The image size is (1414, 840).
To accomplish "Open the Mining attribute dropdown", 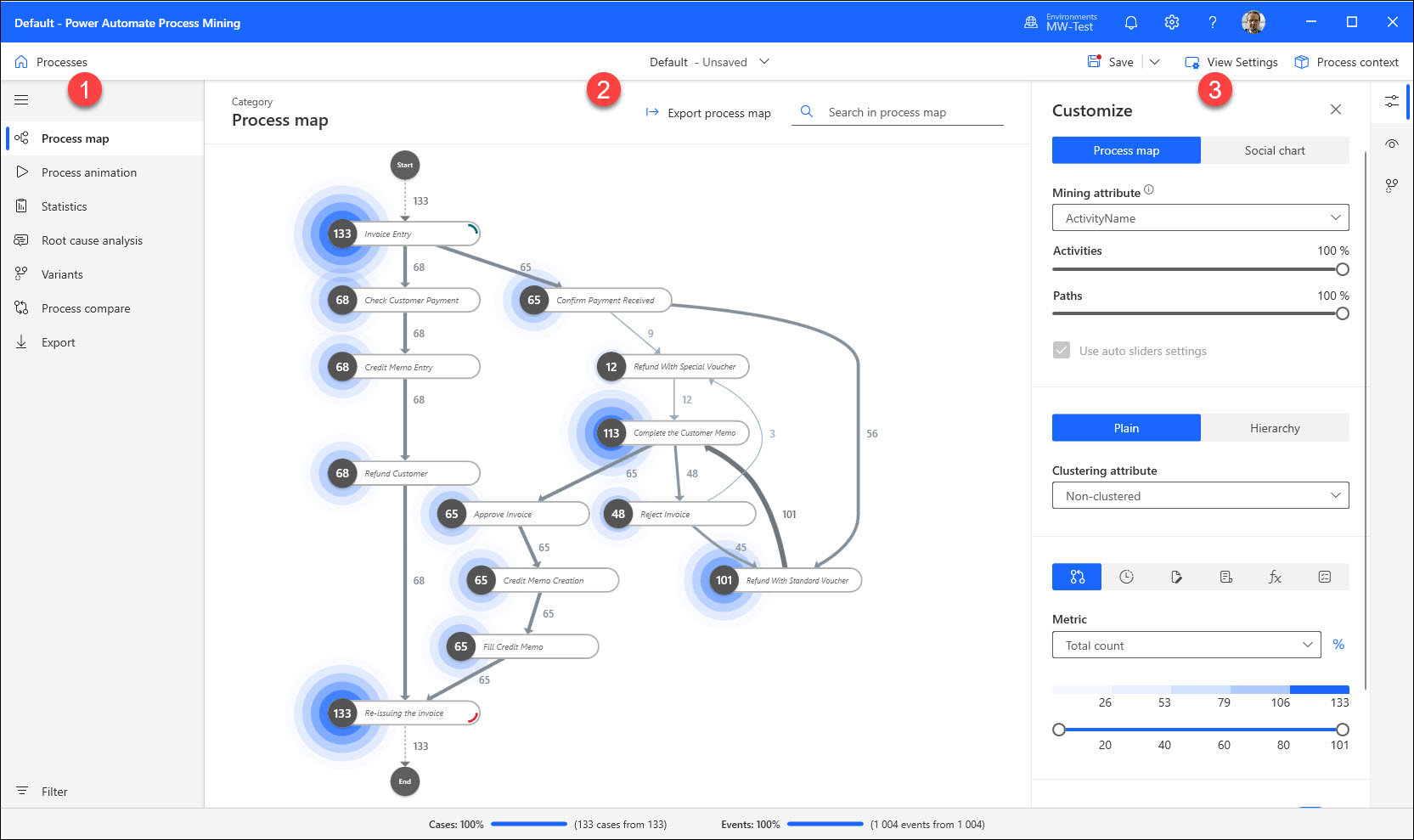I will click(1200, 218).
